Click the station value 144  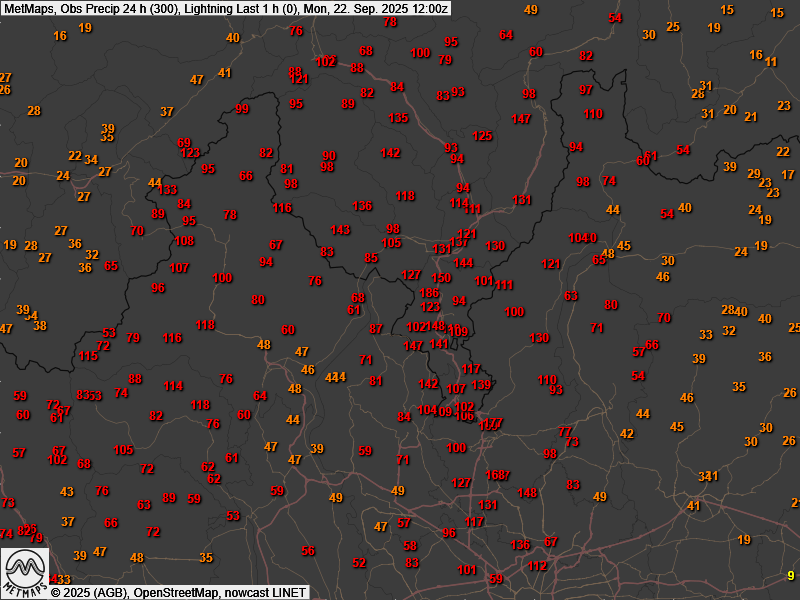coord(462,263)
